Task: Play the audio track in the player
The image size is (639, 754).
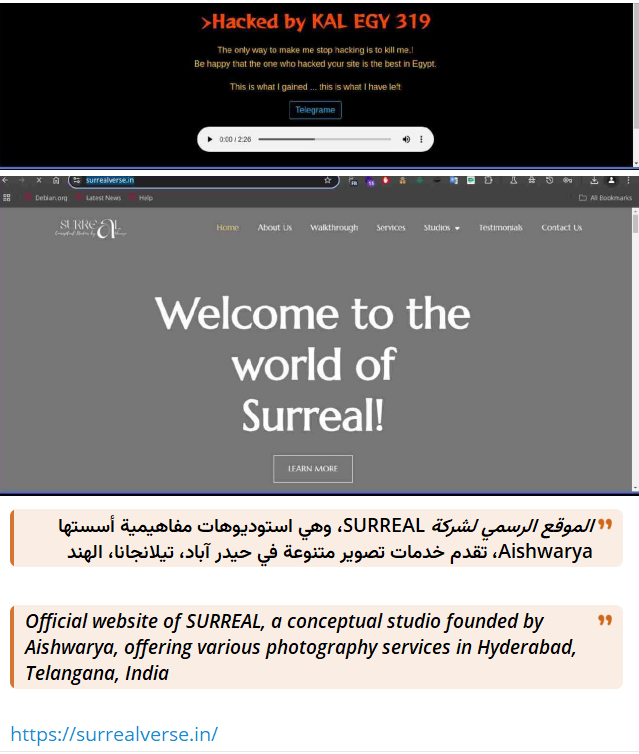Action: pyautogui.click(x=210, y=139)
